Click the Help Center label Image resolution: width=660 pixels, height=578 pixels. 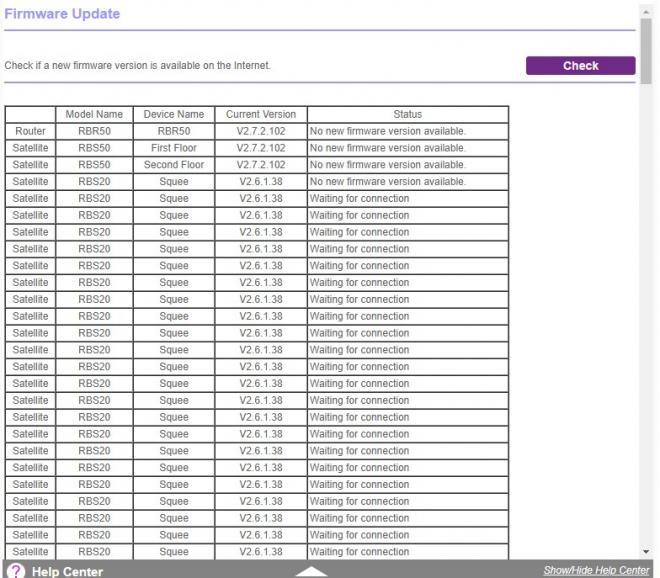pos(67,572)
